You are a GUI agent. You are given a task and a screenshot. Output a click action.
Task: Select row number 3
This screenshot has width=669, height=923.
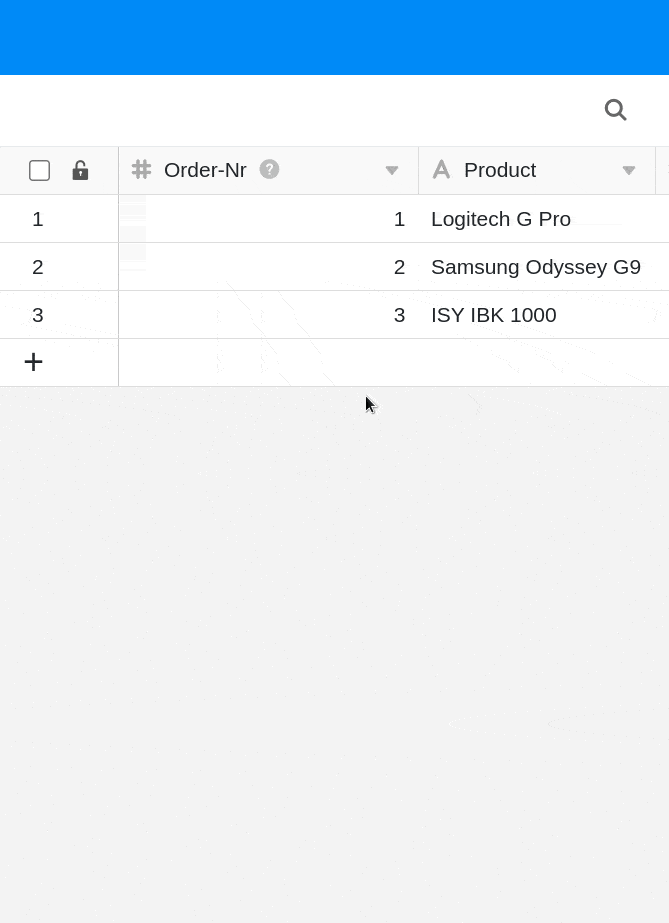pyautogui.click(x=38, y=315)
